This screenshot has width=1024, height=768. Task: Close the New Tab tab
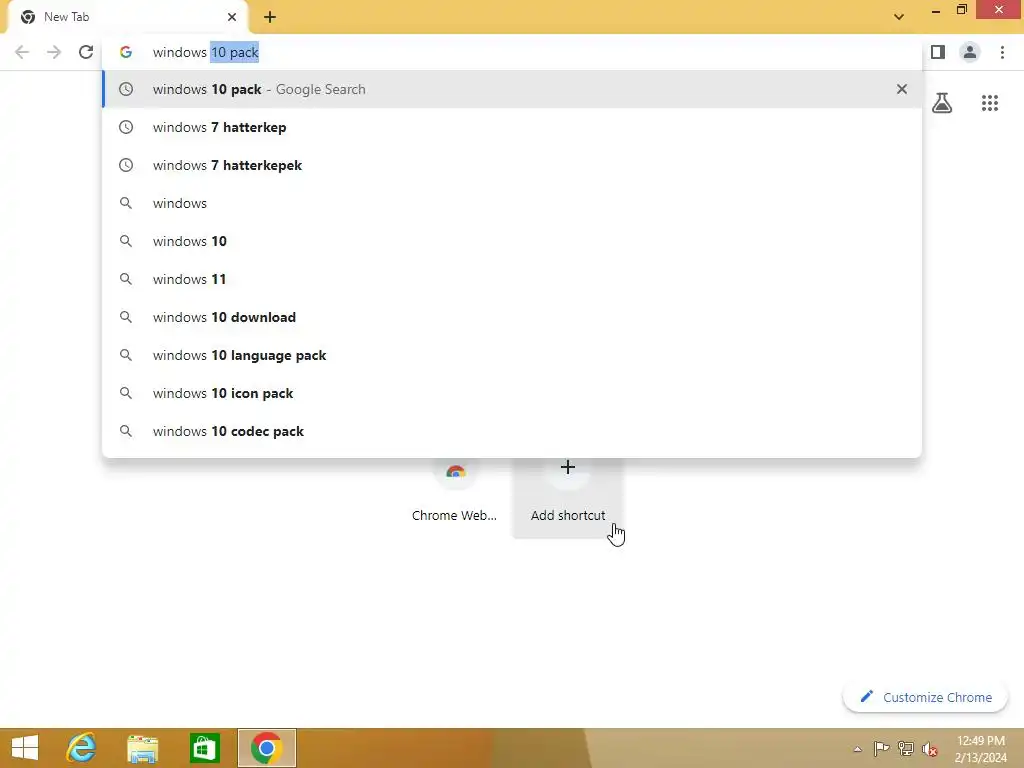point(232,17)
